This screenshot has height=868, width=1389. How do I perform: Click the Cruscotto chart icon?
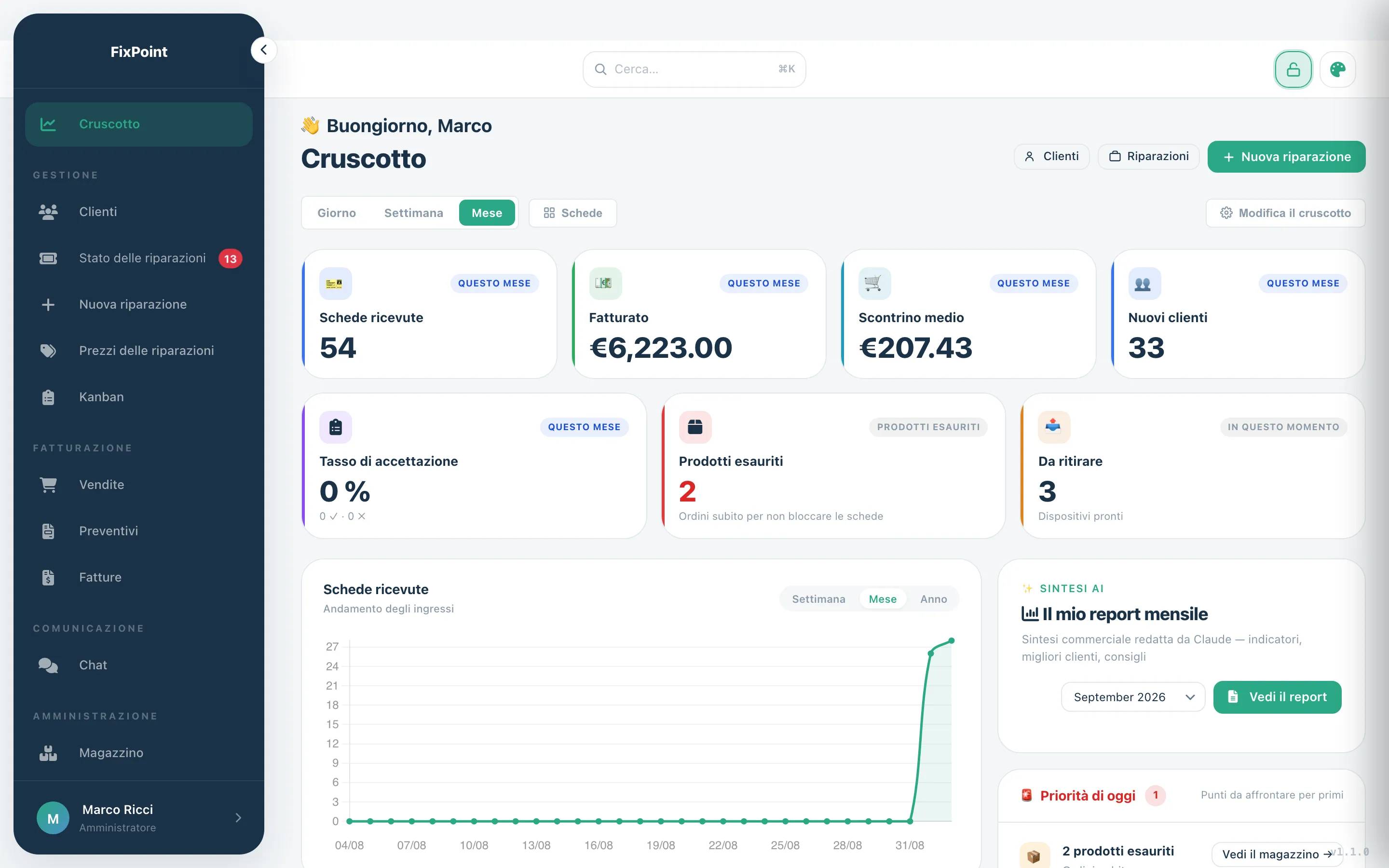point(48,124)
